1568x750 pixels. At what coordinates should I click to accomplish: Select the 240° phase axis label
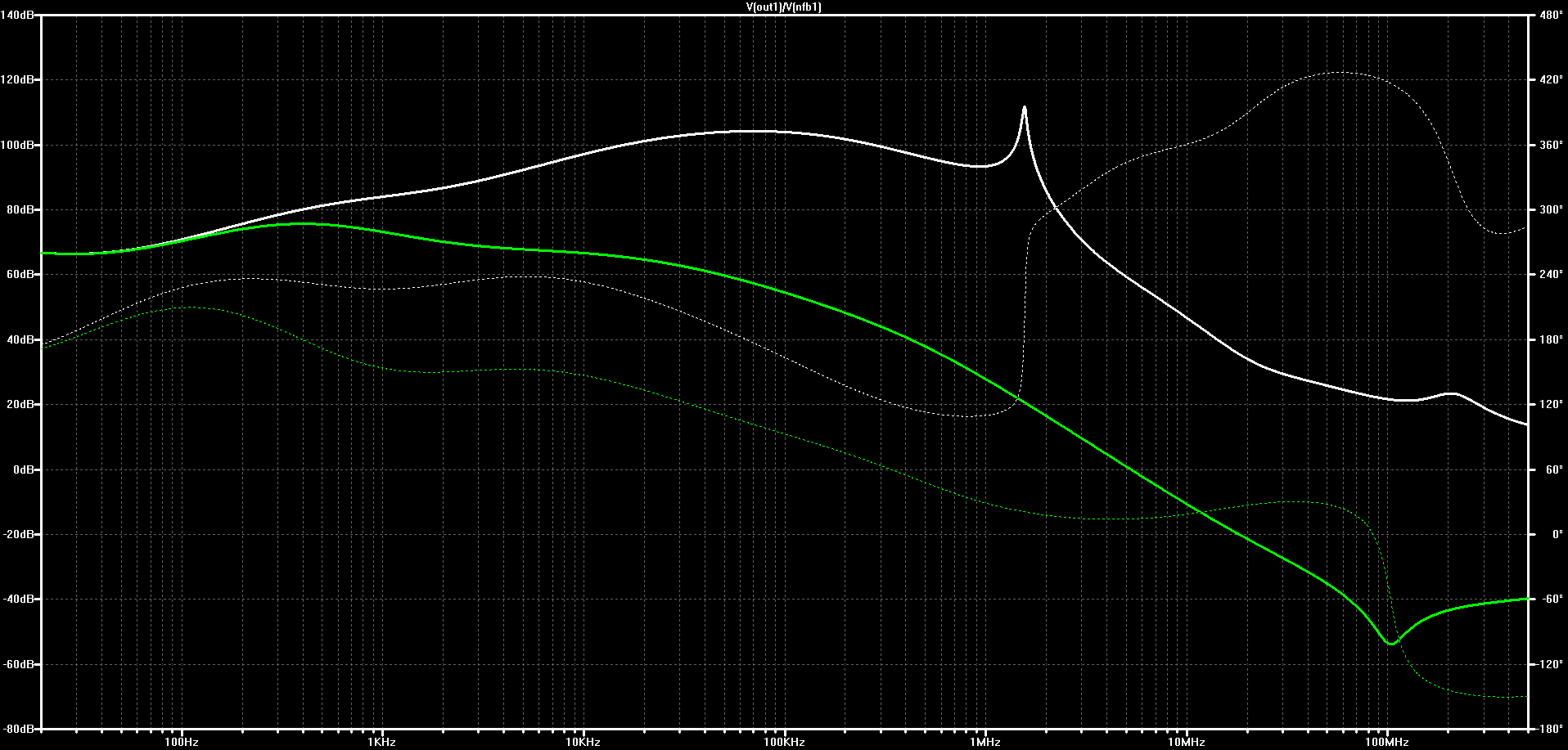[x=1551, y=275]
